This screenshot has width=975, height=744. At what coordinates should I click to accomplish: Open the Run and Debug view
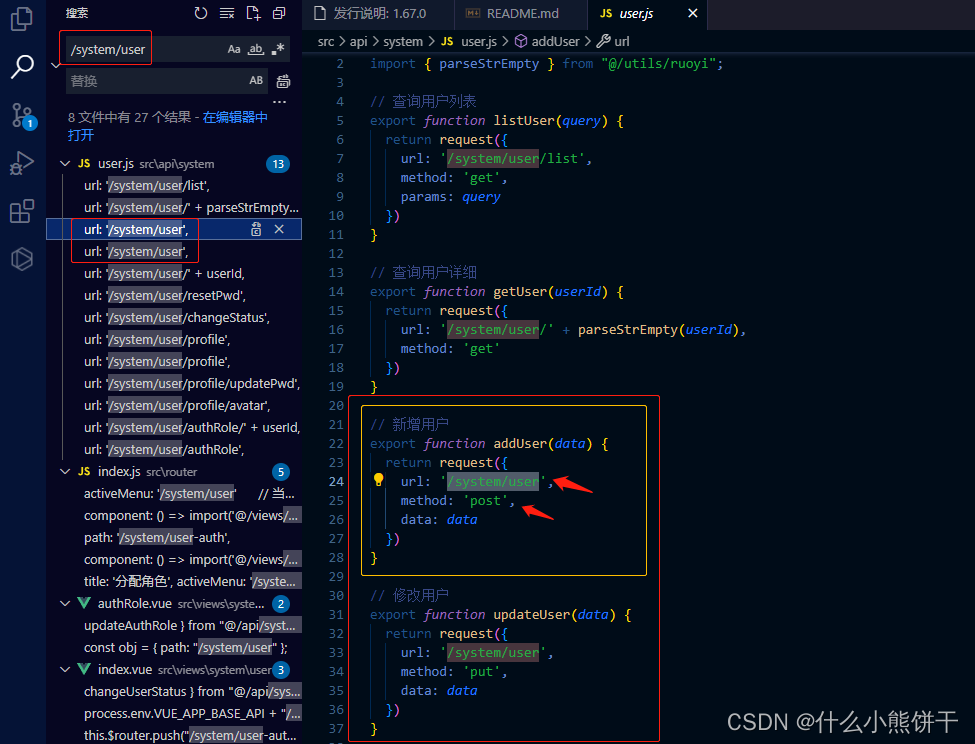22,163
